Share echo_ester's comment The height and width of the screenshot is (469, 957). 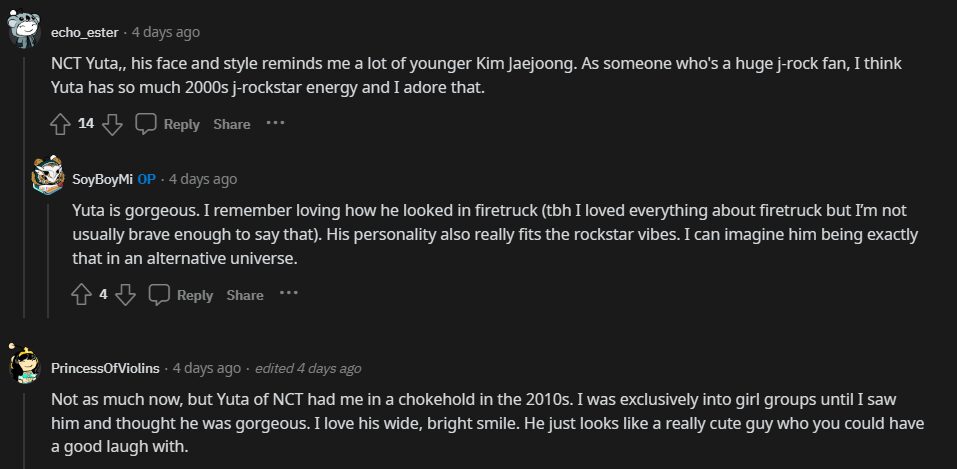(231, 124)
